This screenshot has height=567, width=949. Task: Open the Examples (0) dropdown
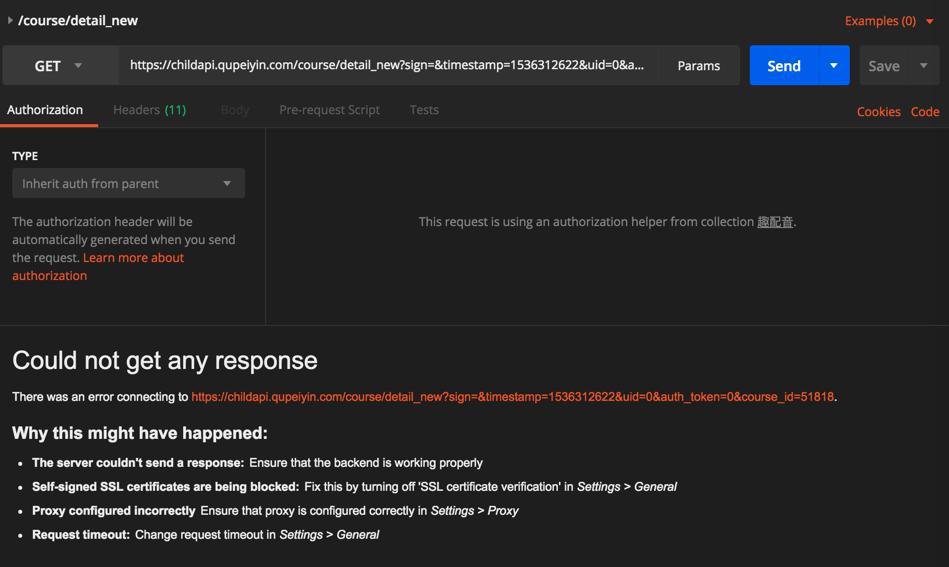pos(888,20)
